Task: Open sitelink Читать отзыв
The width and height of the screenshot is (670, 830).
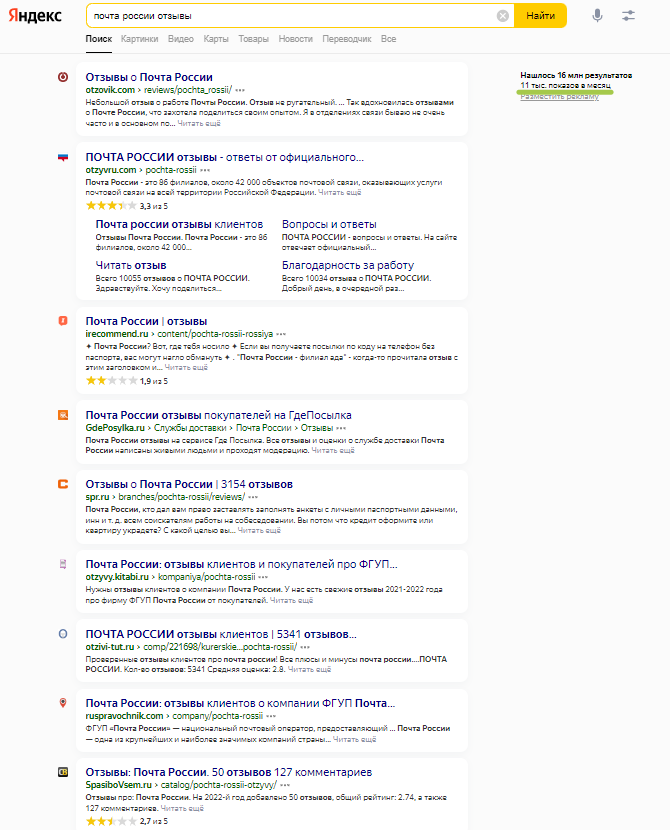Action: pyautogui.click(x=131, y=265)
